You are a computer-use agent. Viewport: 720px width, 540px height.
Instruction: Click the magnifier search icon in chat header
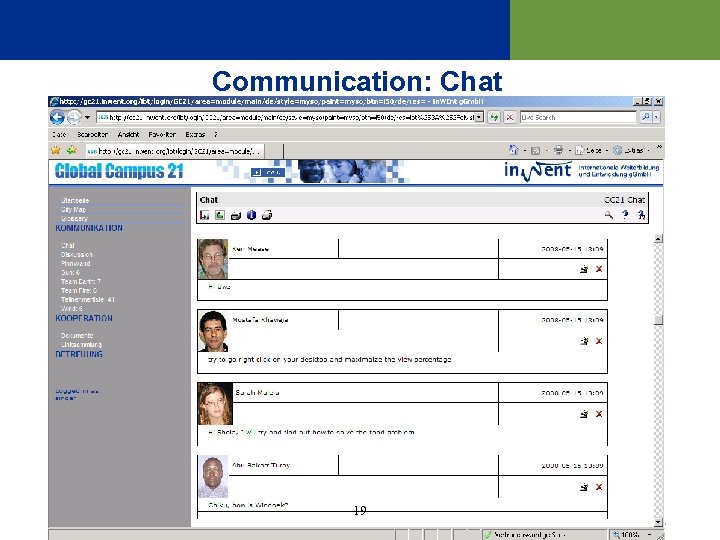pyautogui.click(x=609, y=214)
